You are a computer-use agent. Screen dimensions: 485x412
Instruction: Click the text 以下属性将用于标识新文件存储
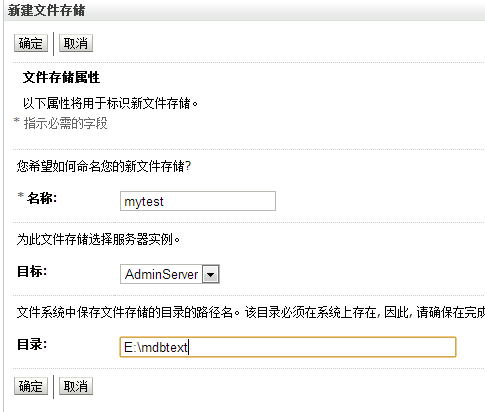coord(110,103)
